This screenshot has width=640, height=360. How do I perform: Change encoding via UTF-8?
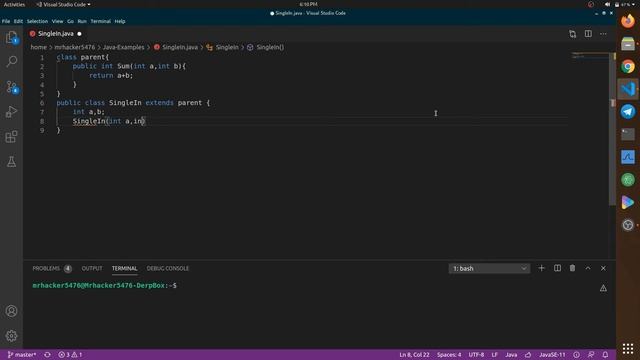tap(476, 355)
